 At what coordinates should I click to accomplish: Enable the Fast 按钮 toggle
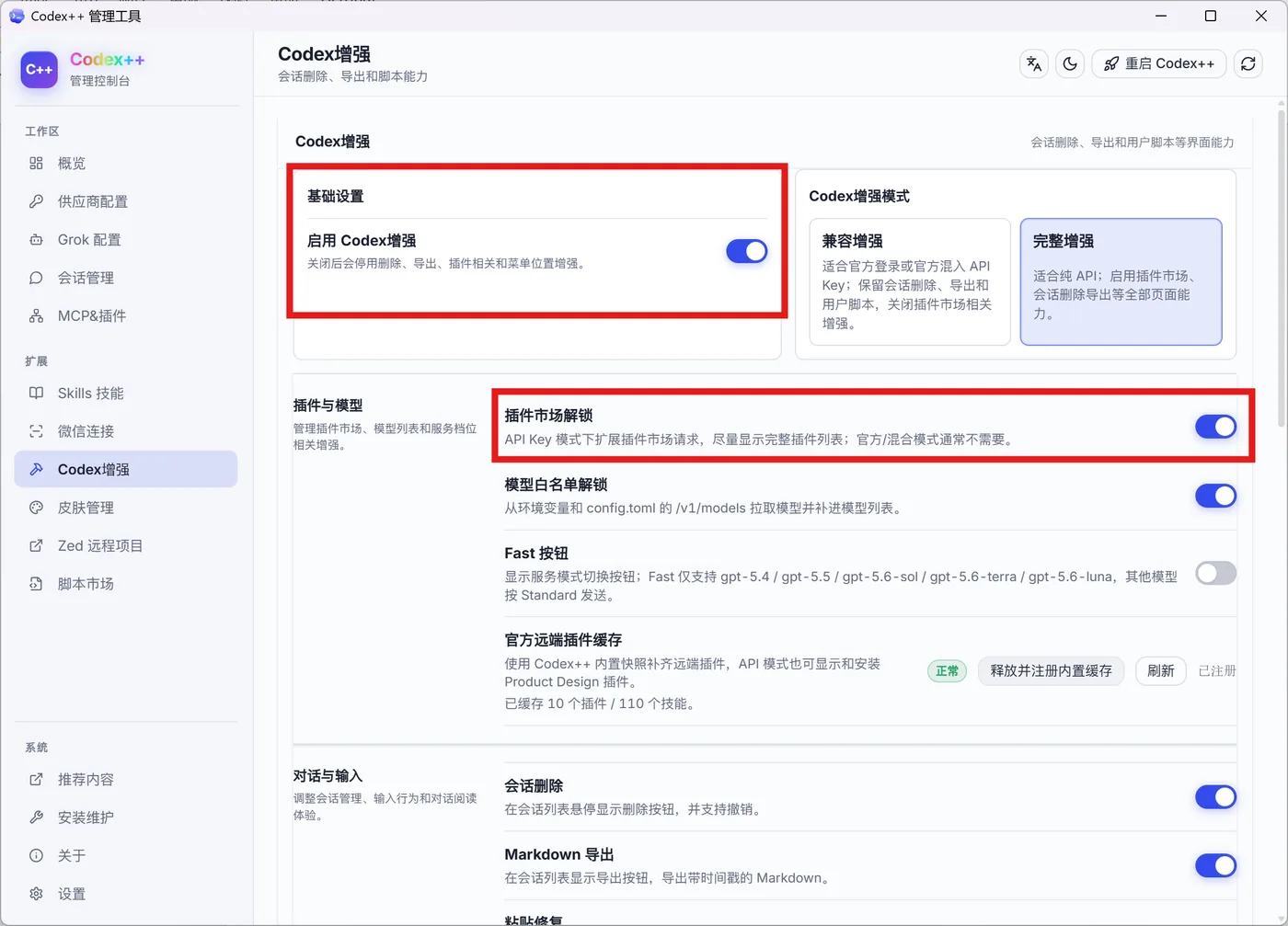click(1215, 574)
